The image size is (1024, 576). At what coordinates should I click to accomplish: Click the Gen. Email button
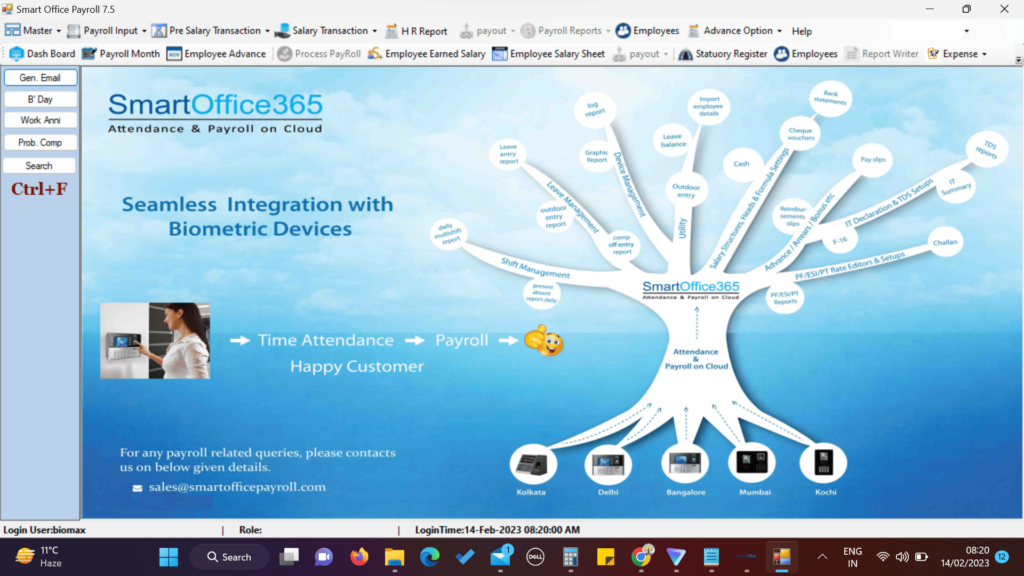tap(40, 78)
